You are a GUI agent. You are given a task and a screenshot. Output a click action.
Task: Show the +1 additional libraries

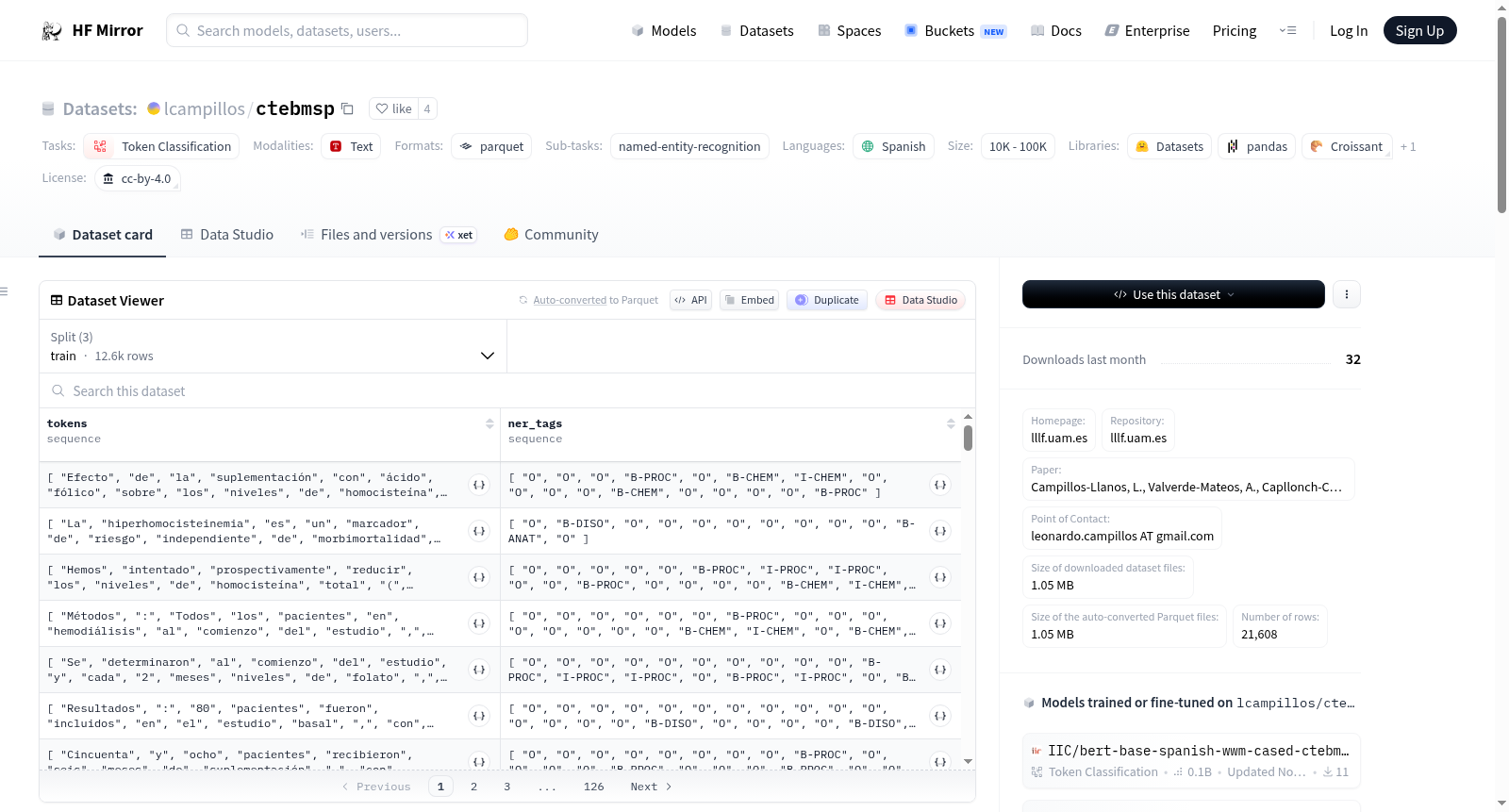[x=1408, y=147]
